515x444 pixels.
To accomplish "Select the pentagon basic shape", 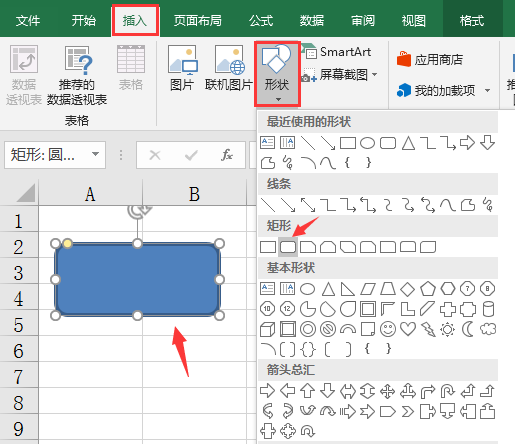I will click(x=428, y=289).
